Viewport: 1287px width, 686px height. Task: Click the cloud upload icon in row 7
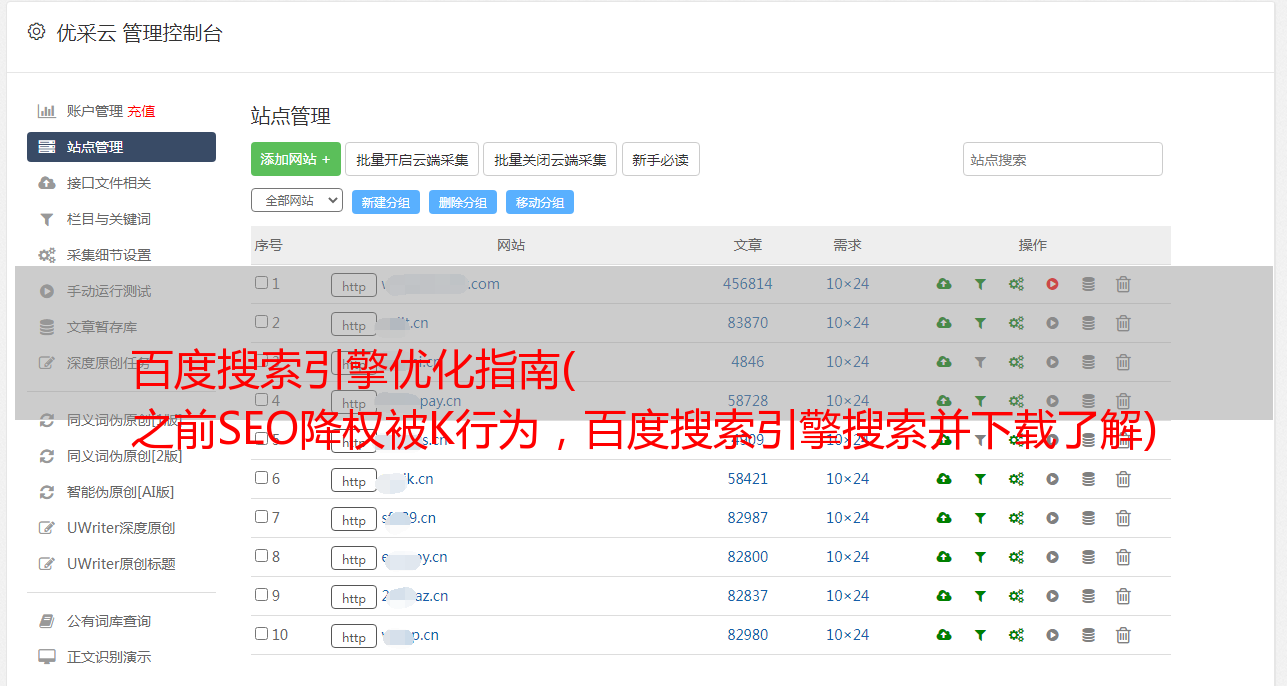click(x=944, y=518)
